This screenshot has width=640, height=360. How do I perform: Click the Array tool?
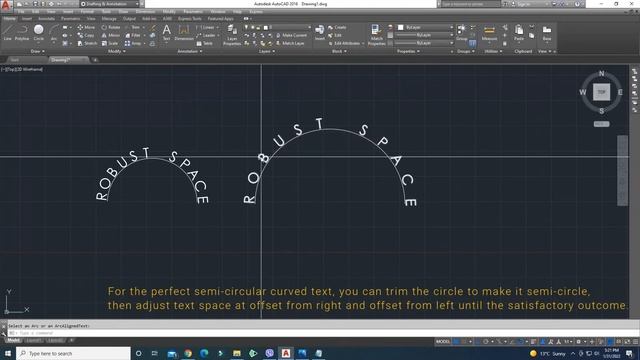click(133, 43)
